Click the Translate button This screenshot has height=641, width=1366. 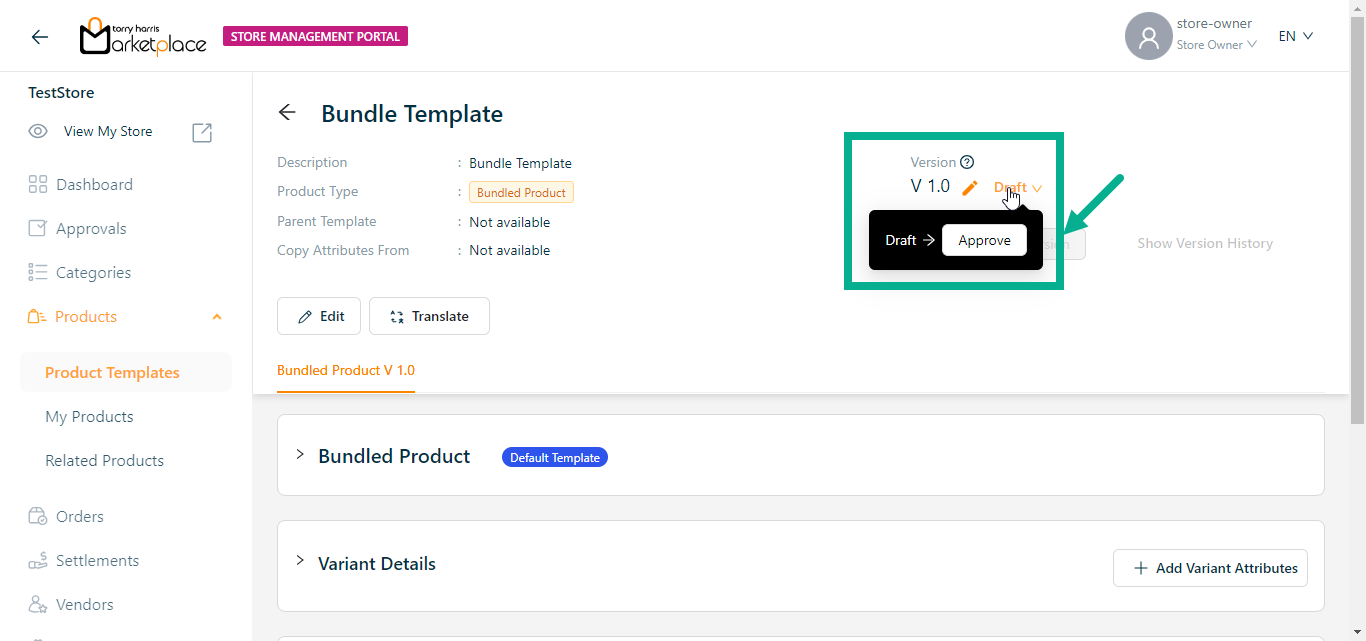(429, 316)
